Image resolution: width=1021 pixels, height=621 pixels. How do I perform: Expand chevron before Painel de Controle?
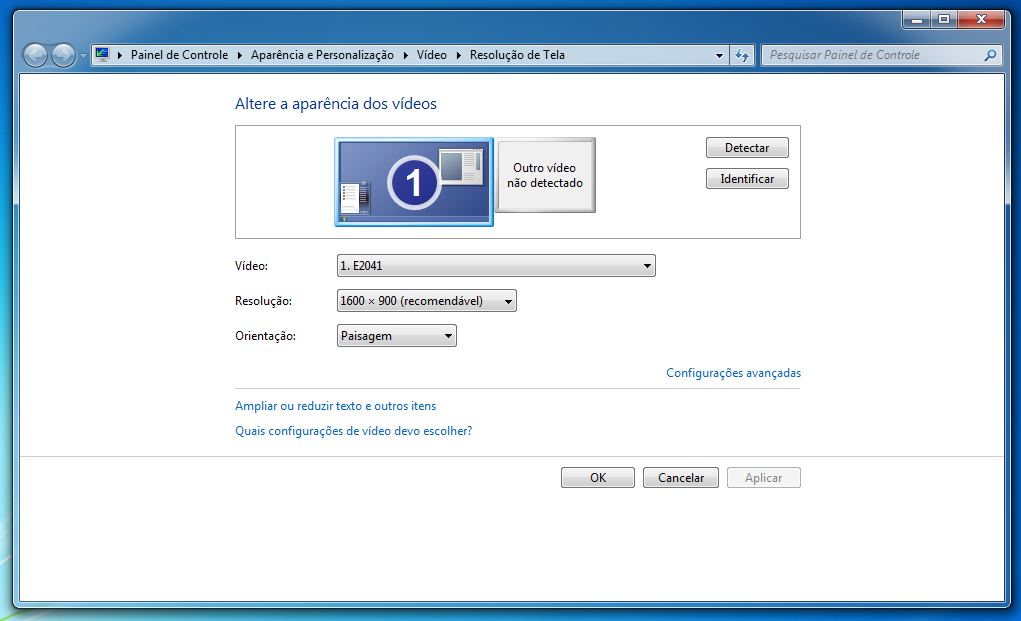pos(120,55)
